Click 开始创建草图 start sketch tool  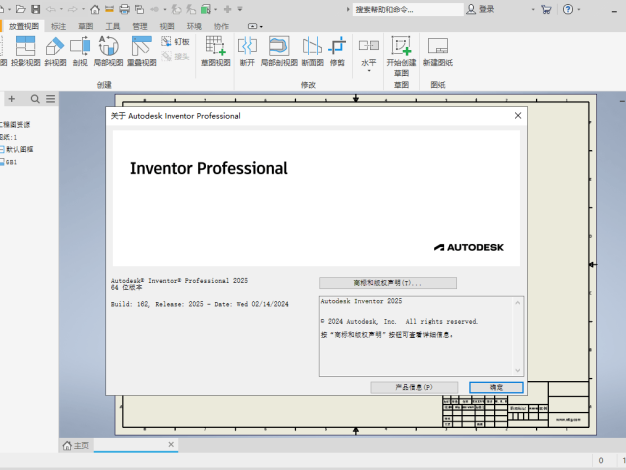(x=401, y=56)
